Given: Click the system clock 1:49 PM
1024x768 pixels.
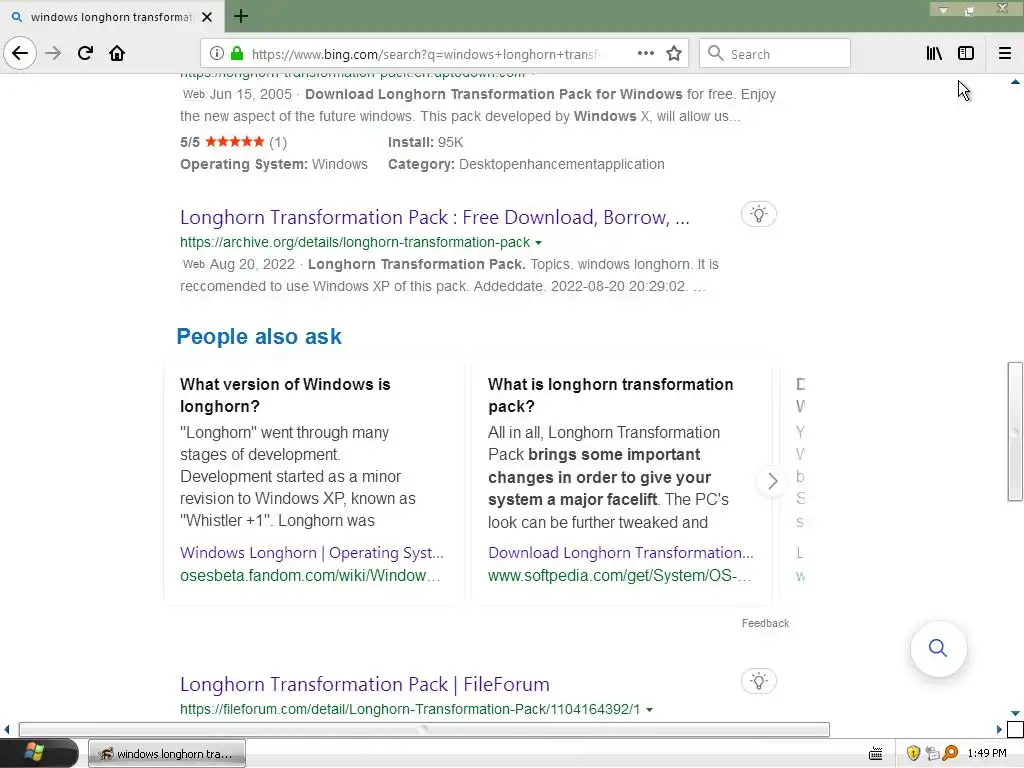Looking at the screenshot, I should [987, 754].
